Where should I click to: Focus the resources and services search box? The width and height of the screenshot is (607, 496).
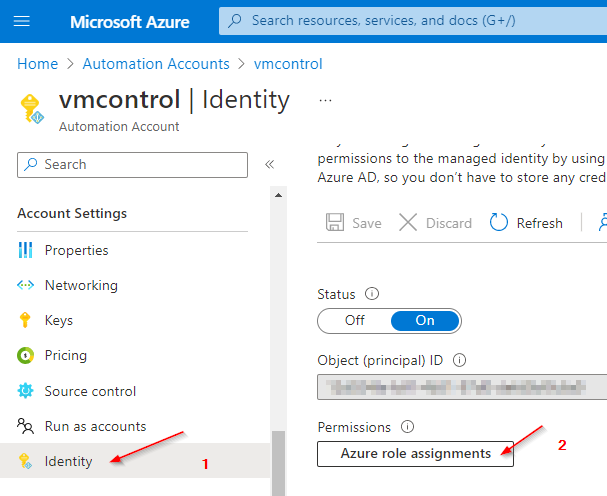(x=413, y=21)
